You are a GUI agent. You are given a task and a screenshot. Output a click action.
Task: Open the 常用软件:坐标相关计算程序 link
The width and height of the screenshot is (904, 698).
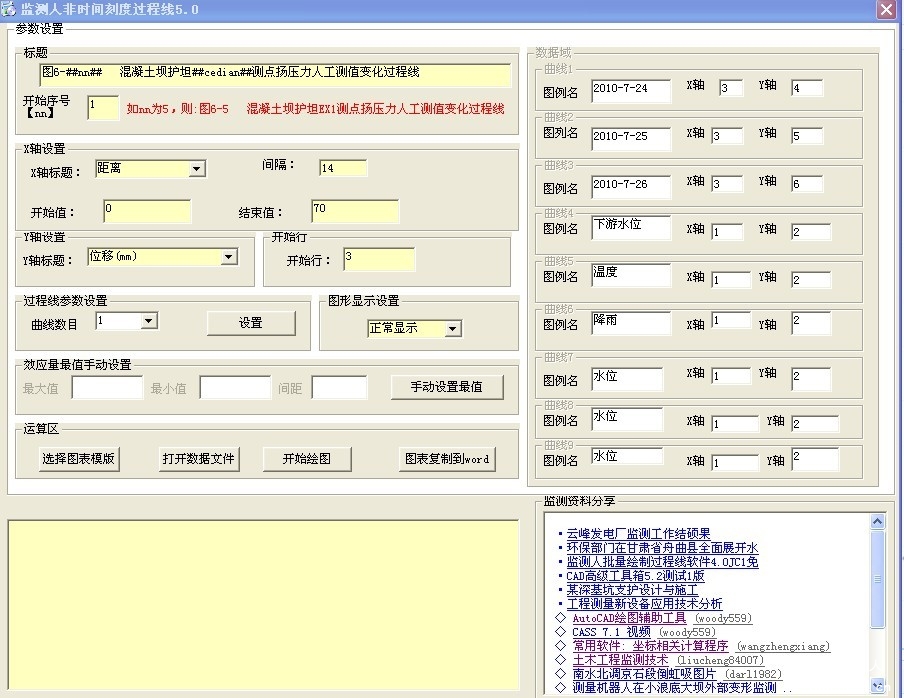(x=650, y=646)
